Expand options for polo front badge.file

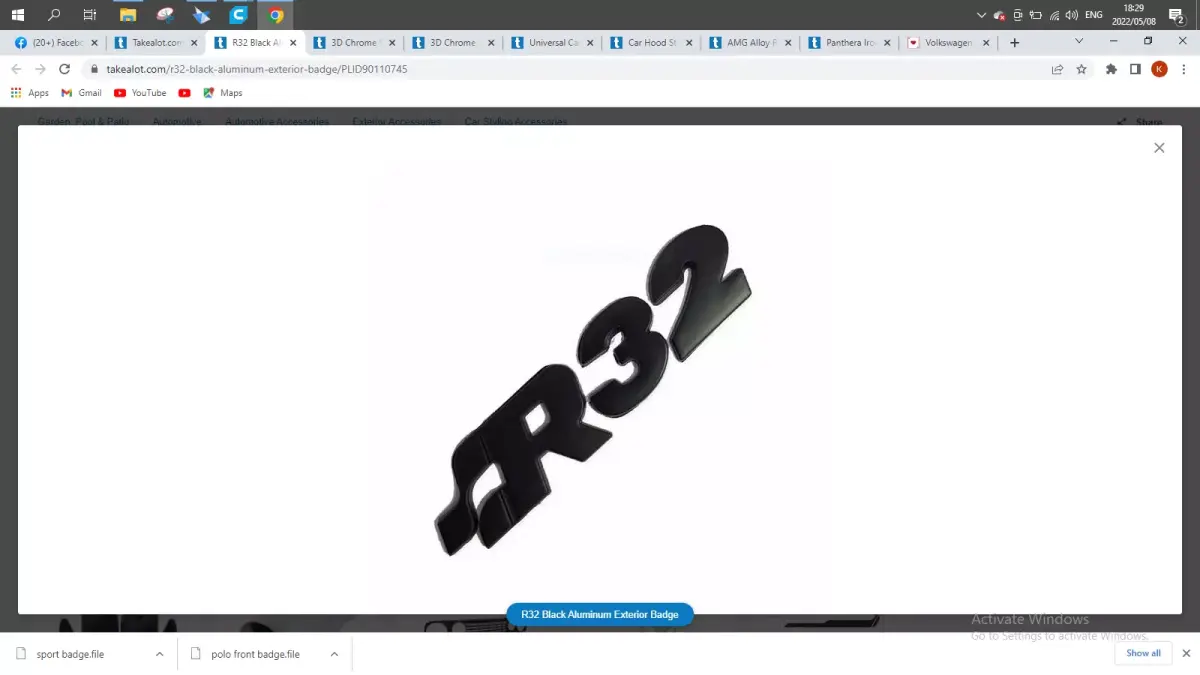(334, 654)
